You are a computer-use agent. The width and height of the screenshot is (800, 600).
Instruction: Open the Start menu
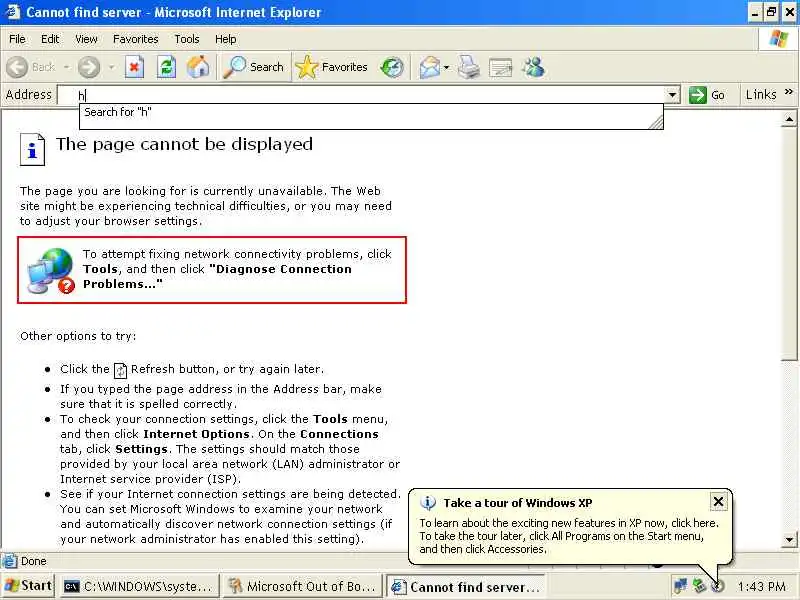[x=28, y=586]
